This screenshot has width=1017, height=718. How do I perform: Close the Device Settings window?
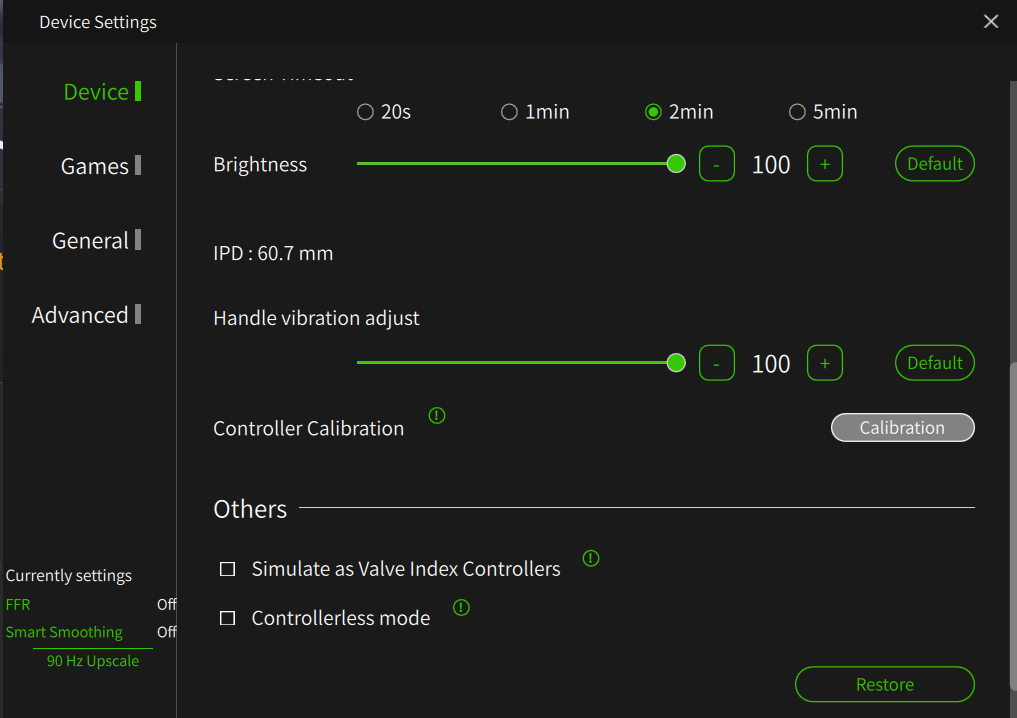(991, 21)
